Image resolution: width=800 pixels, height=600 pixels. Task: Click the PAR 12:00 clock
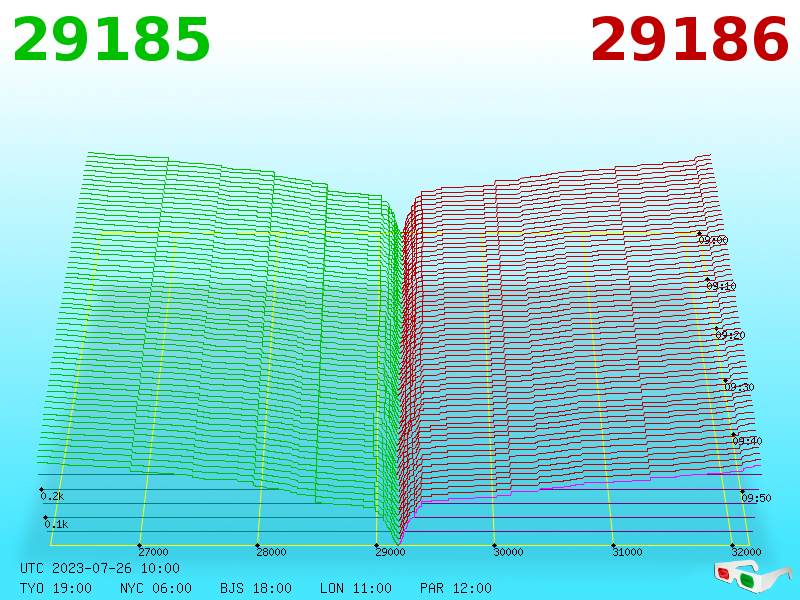456,588
